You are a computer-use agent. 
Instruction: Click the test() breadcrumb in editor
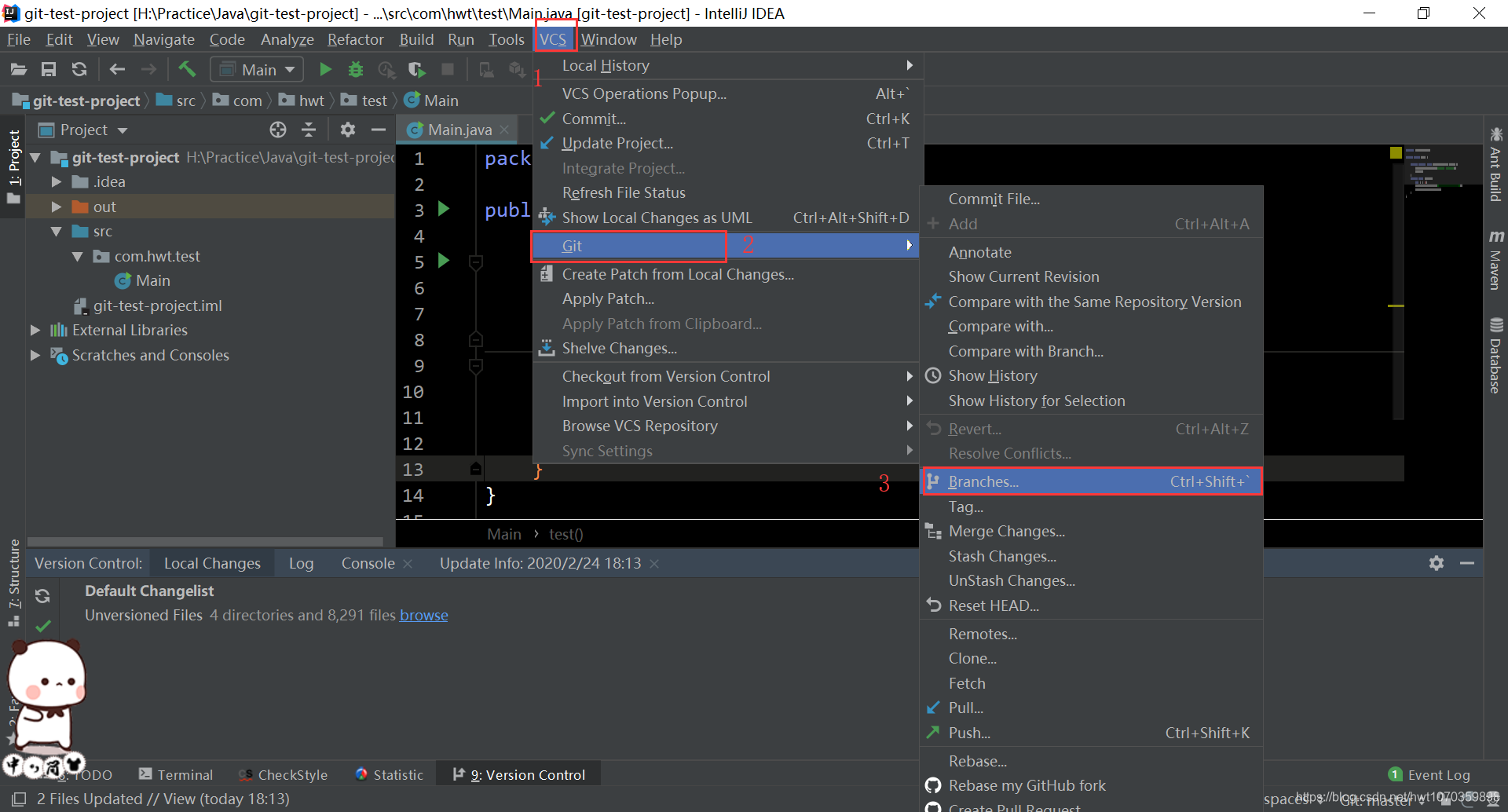(566, 534)
